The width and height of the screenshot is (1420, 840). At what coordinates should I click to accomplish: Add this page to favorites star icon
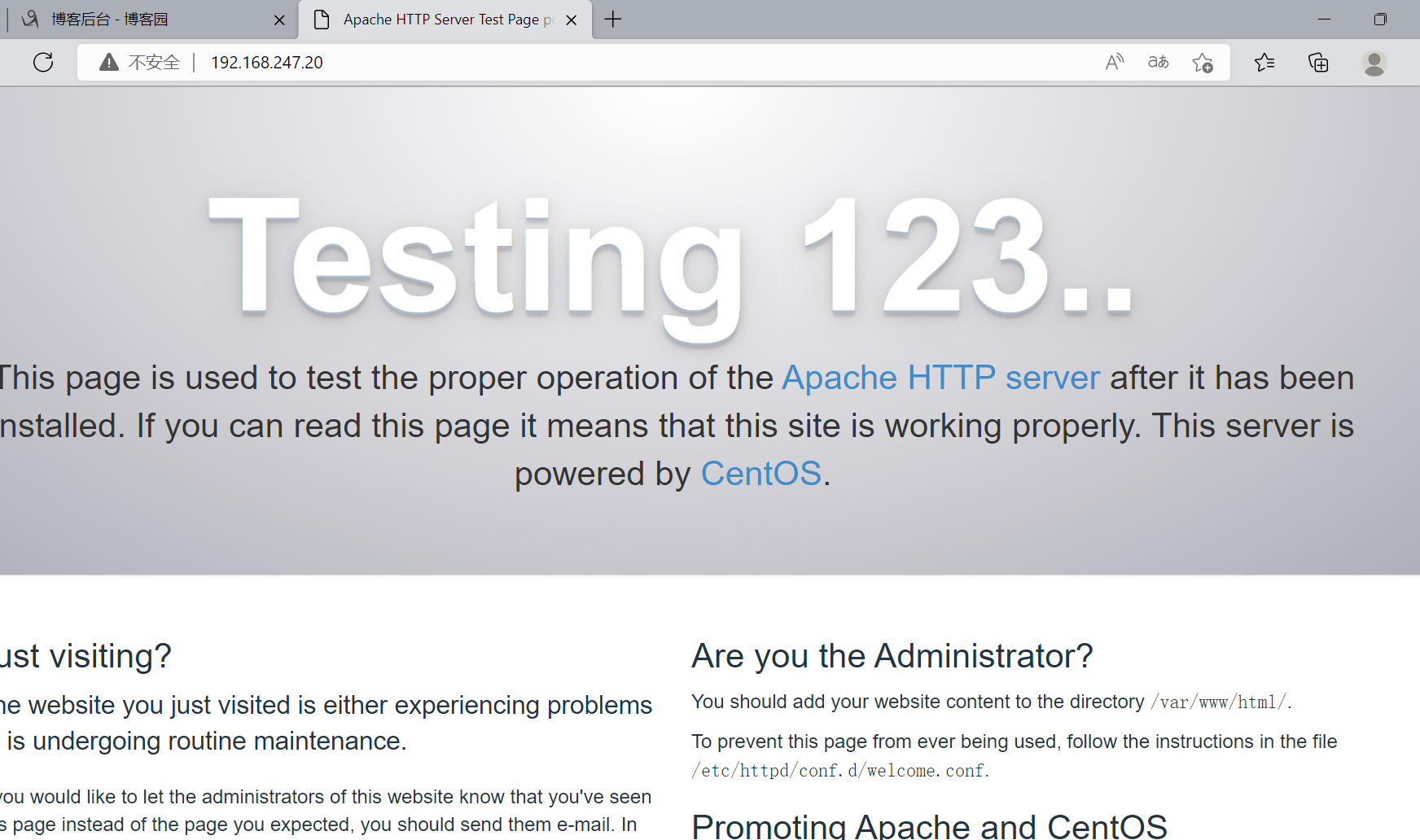coord(1203,63)
